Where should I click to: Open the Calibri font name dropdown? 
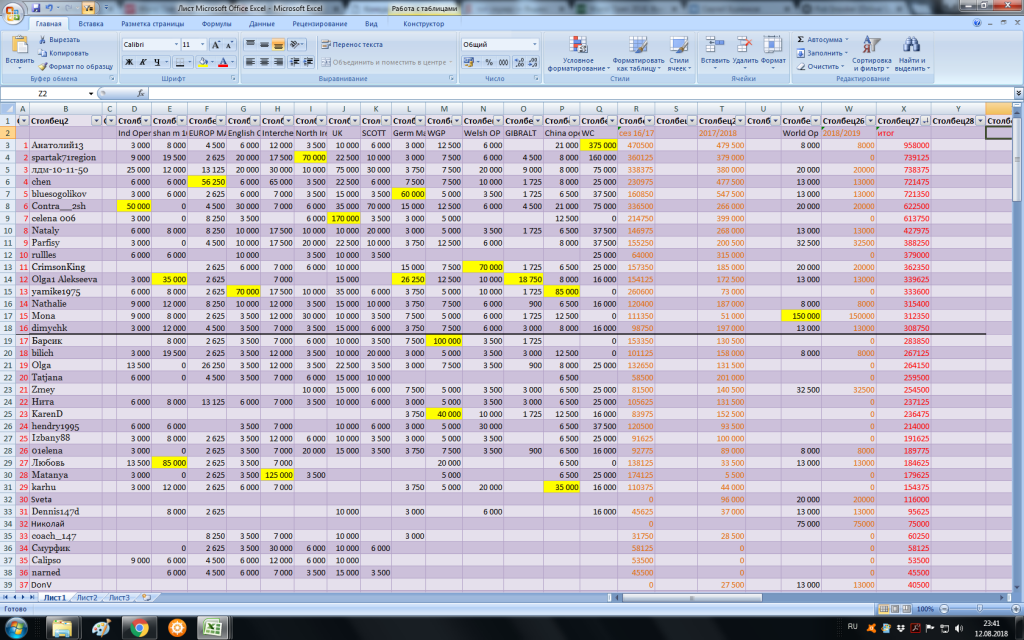pyautogui.click(x=174, y=45)
